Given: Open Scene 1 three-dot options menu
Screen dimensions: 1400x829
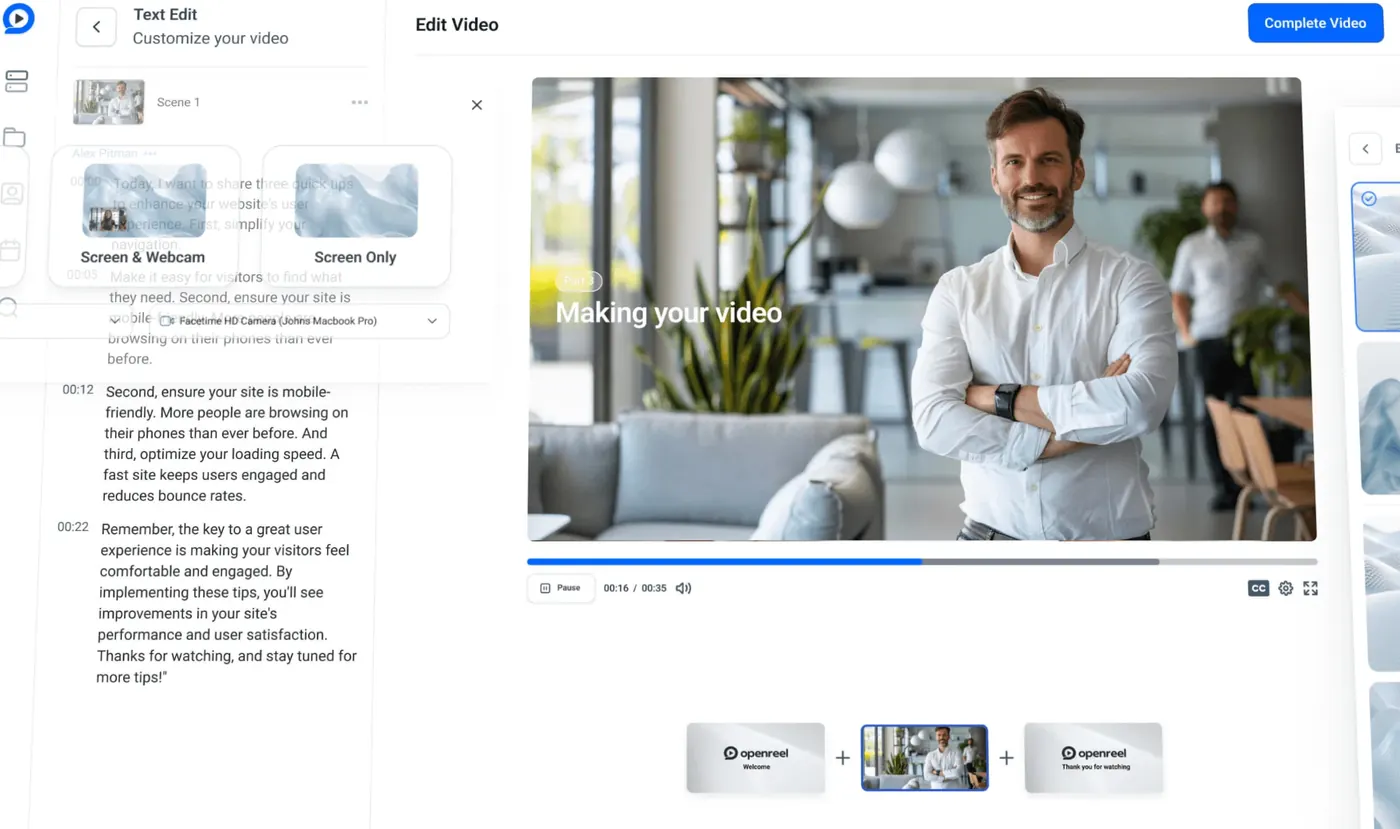Looking at the screenshot, I should 360,102.
